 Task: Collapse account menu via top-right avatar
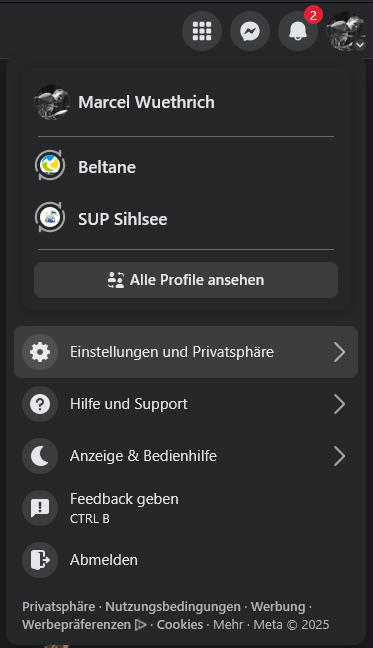[346, 31]
